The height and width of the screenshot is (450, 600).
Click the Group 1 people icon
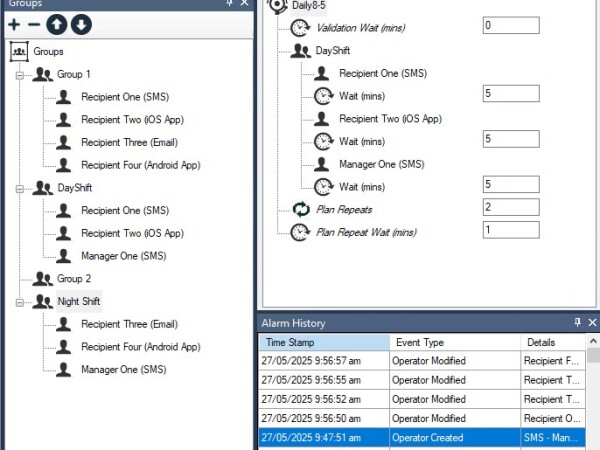(x=42, y=74)
